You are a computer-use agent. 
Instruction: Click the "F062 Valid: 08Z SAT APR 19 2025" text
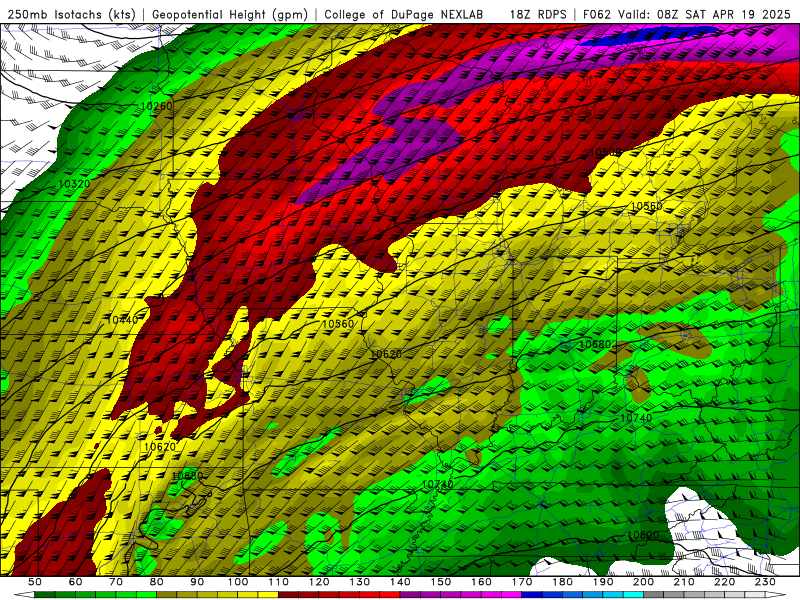click(687, 14)
